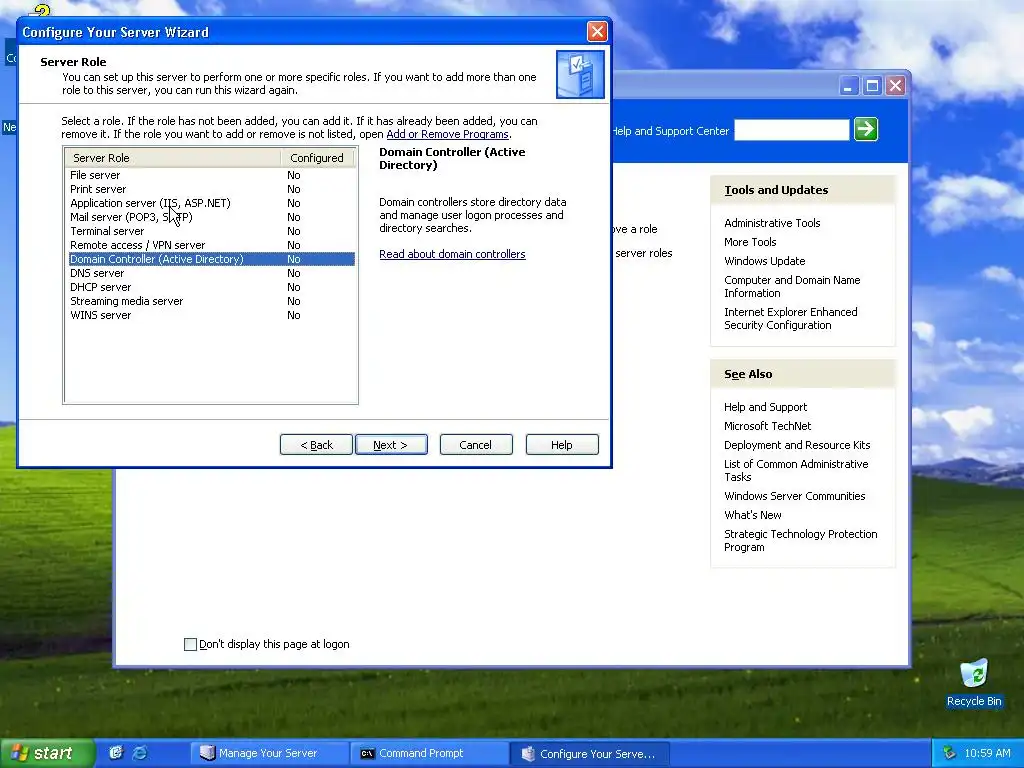Open the Recycle Bin desktop icon
The width and height of the screenshot is (1024, 768).
point(974,683)
